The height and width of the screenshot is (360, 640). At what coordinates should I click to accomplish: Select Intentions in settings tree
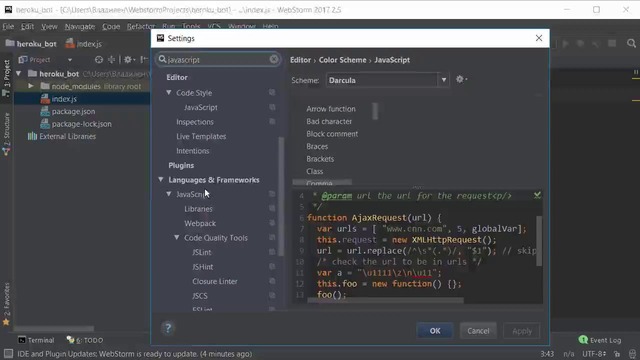pyautogui.click(x=193, y=151)
